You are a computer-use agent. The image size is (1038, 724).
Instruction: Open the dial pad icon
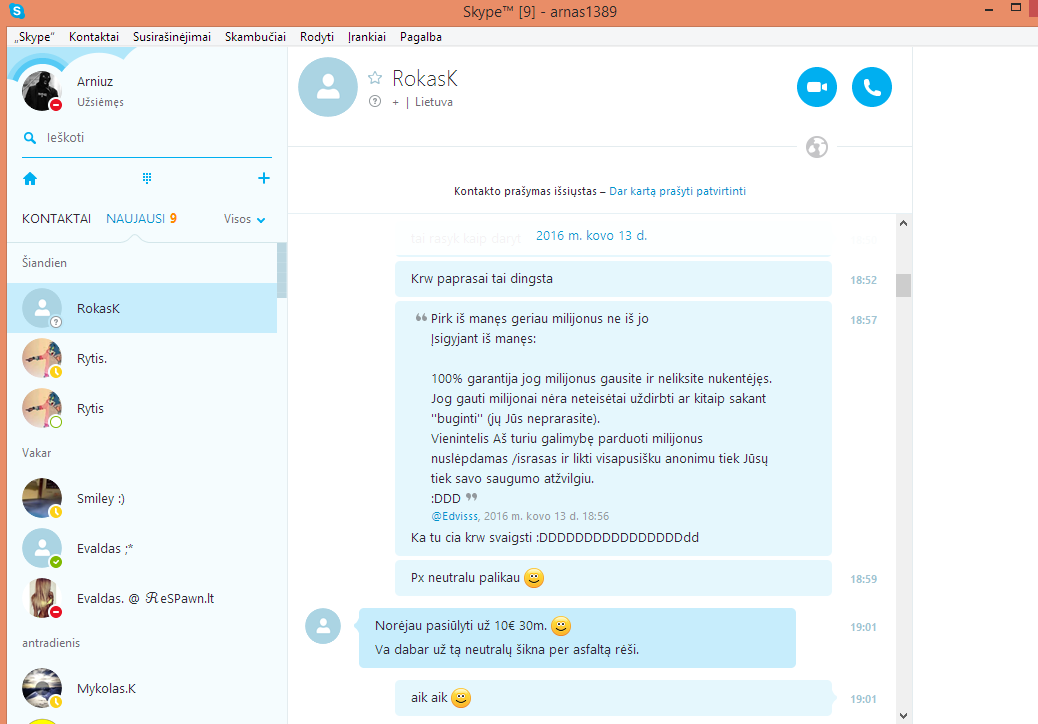pyautogui.click(x=147, y=178)
